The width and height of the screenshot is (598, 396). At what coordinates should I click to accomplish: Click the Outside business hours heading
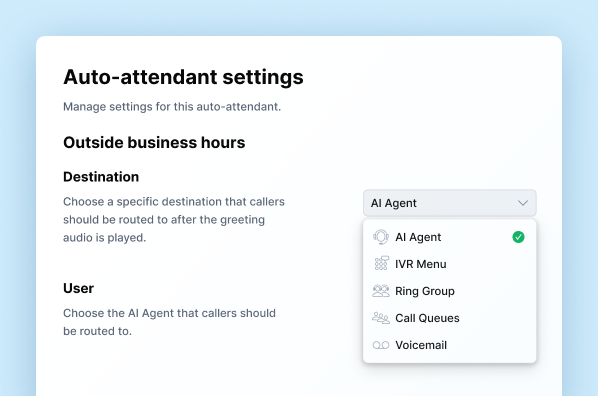154,143
